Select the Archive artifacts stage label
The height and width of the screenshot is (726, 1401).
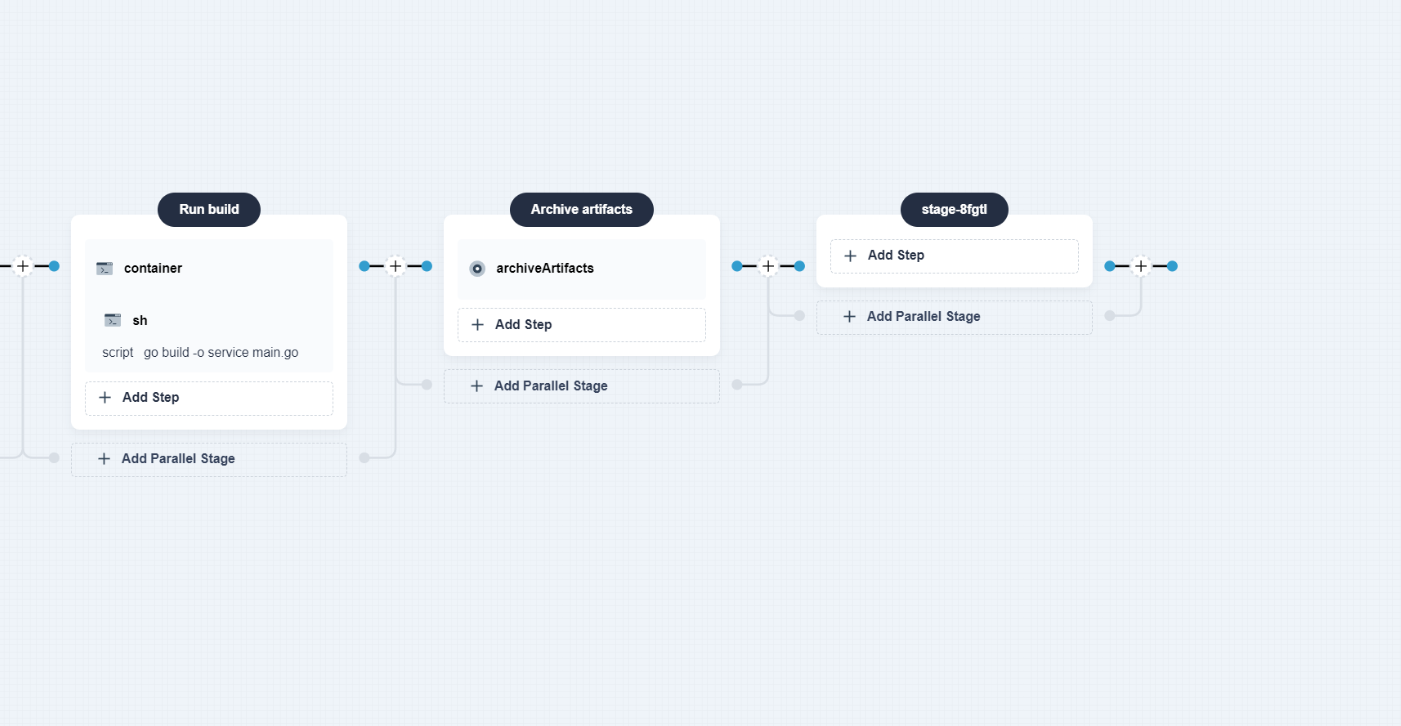[581, 210]
